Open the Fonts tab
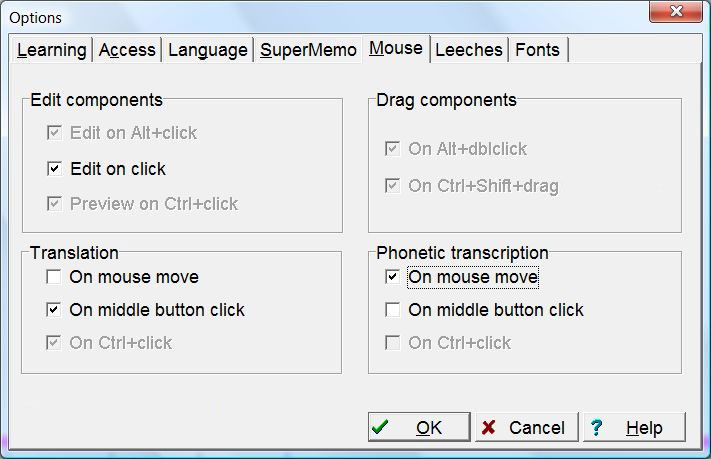 click(x=538, y=50)
